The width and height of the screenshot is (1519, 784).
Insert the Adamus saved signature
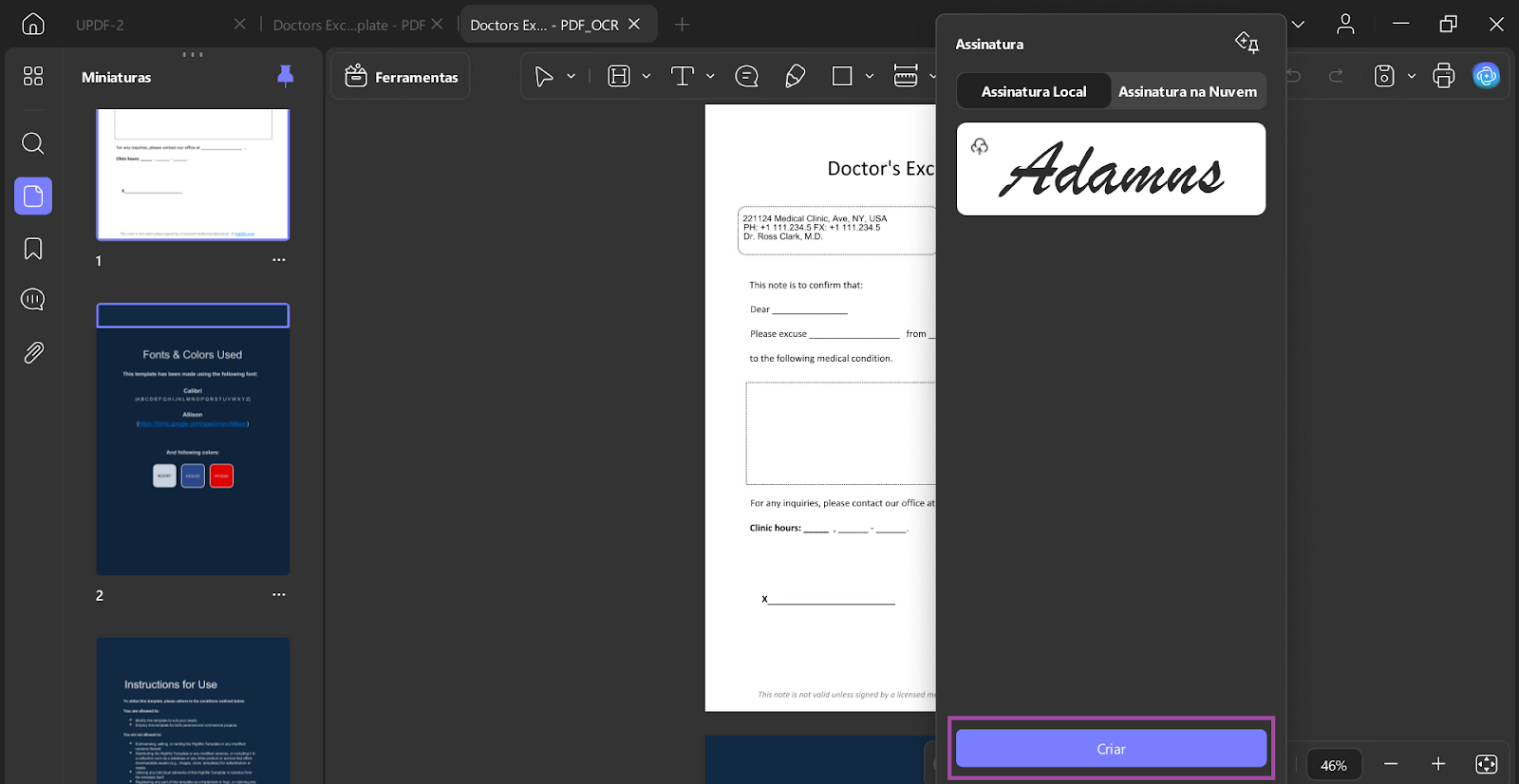[1111, 169]
